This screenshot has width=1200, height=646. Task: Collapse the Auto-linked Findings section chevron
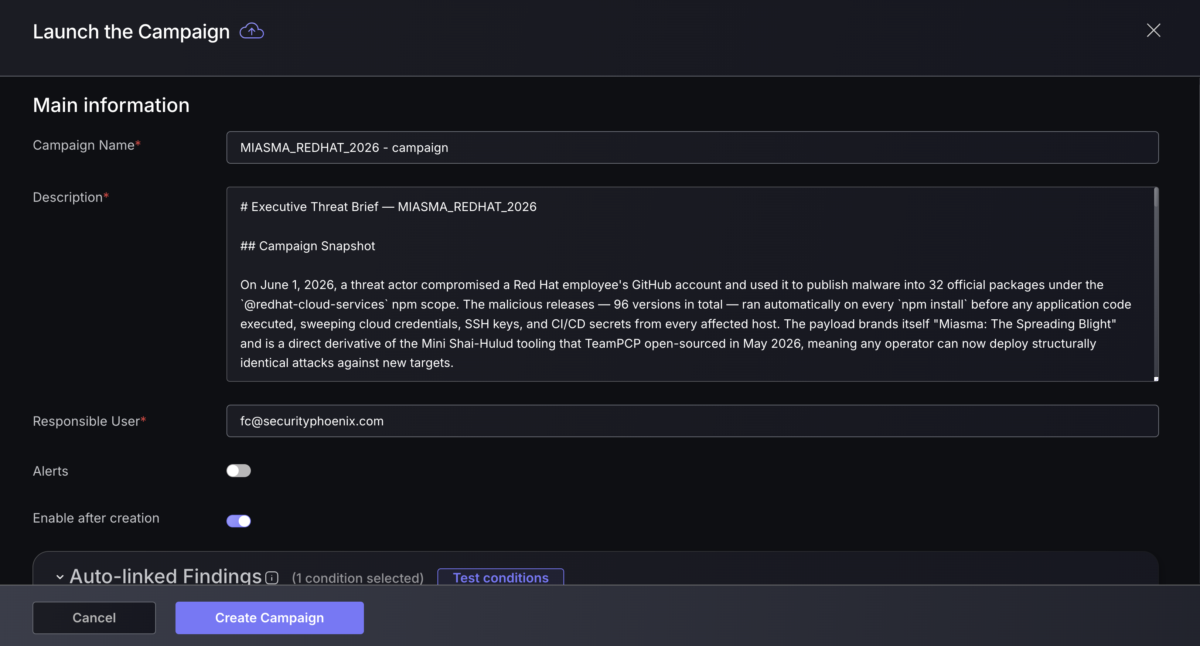click(x=60, y=577)
